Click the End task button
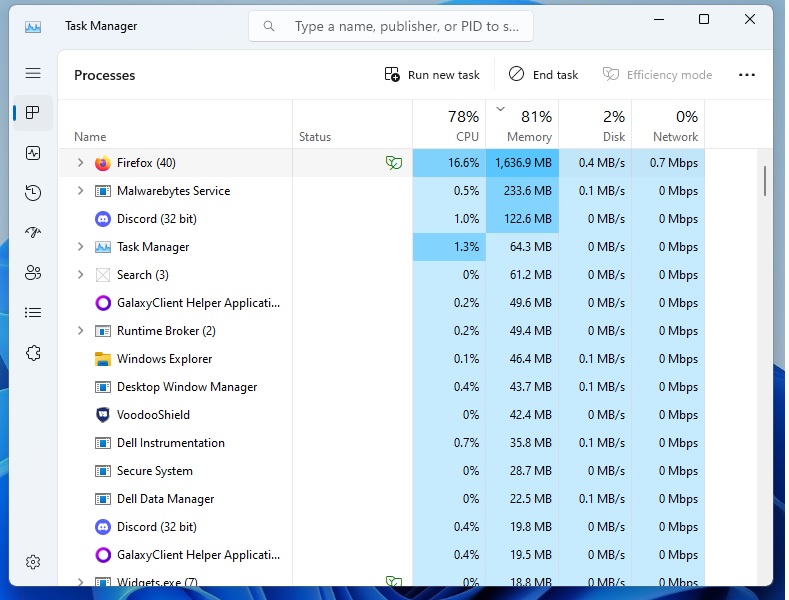 coord(544,75)
